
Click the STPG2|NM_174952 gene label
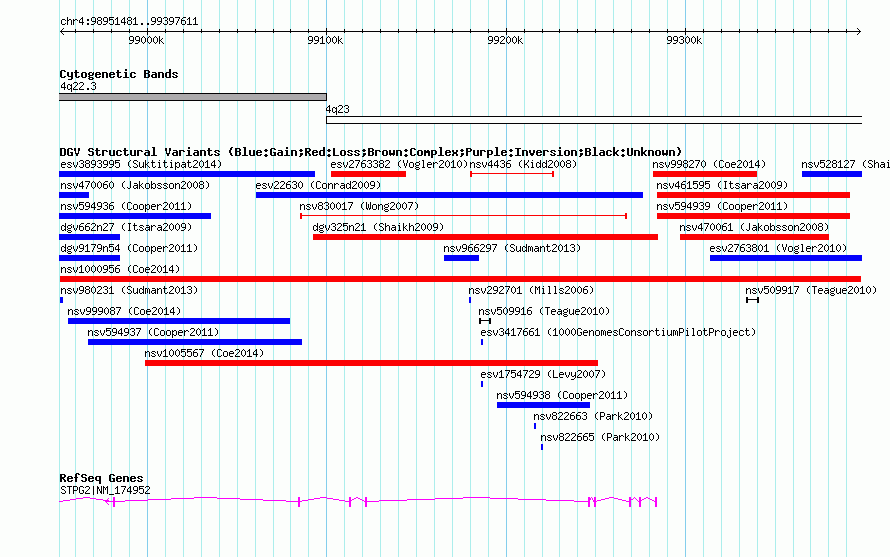[x=105, y=490]
